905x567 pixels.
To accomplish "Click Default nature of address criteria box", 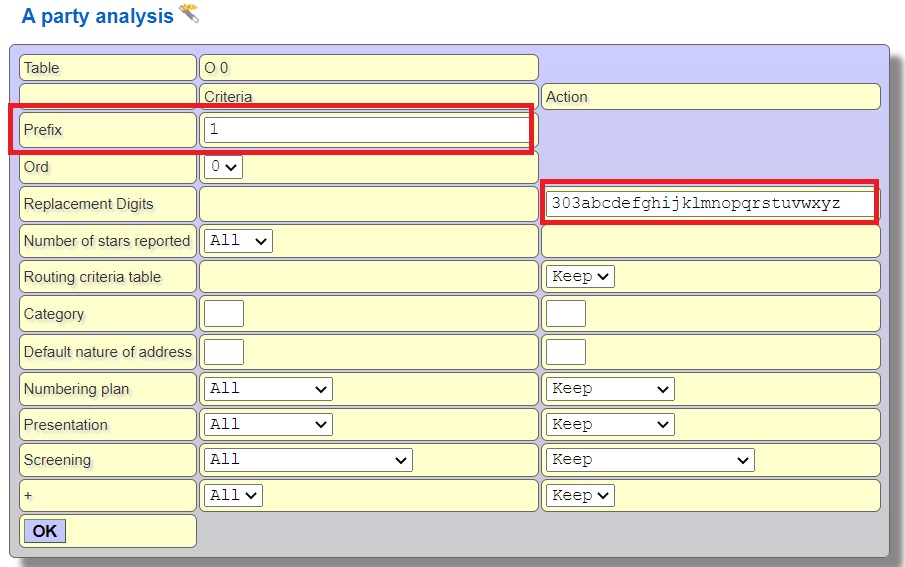I will pyautogui.click(x=224, y=352).
